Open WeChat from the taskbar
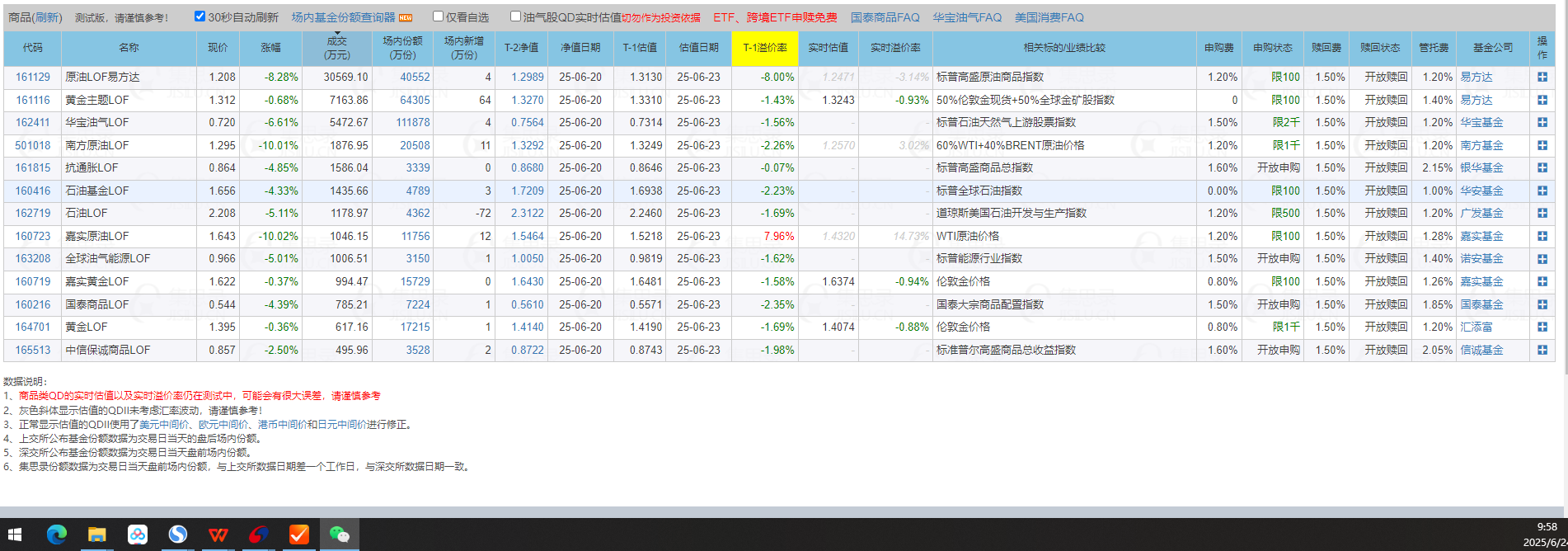This screenshot has width=1568, height=551. pyautogui.click(x=339, y=535)
